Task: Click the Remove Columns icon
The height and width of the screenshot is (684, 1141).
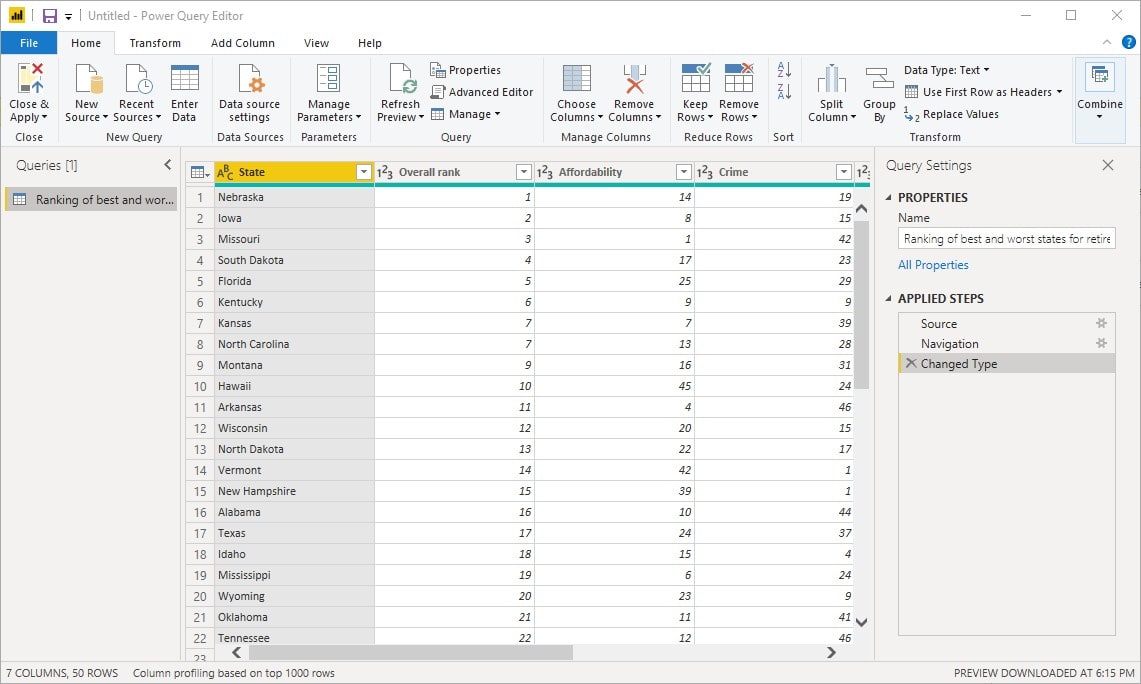Action: 634,79
